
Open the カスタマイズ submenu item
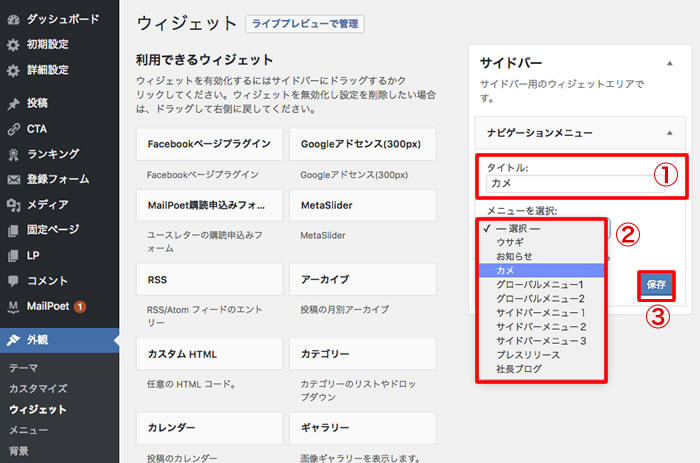38,388
